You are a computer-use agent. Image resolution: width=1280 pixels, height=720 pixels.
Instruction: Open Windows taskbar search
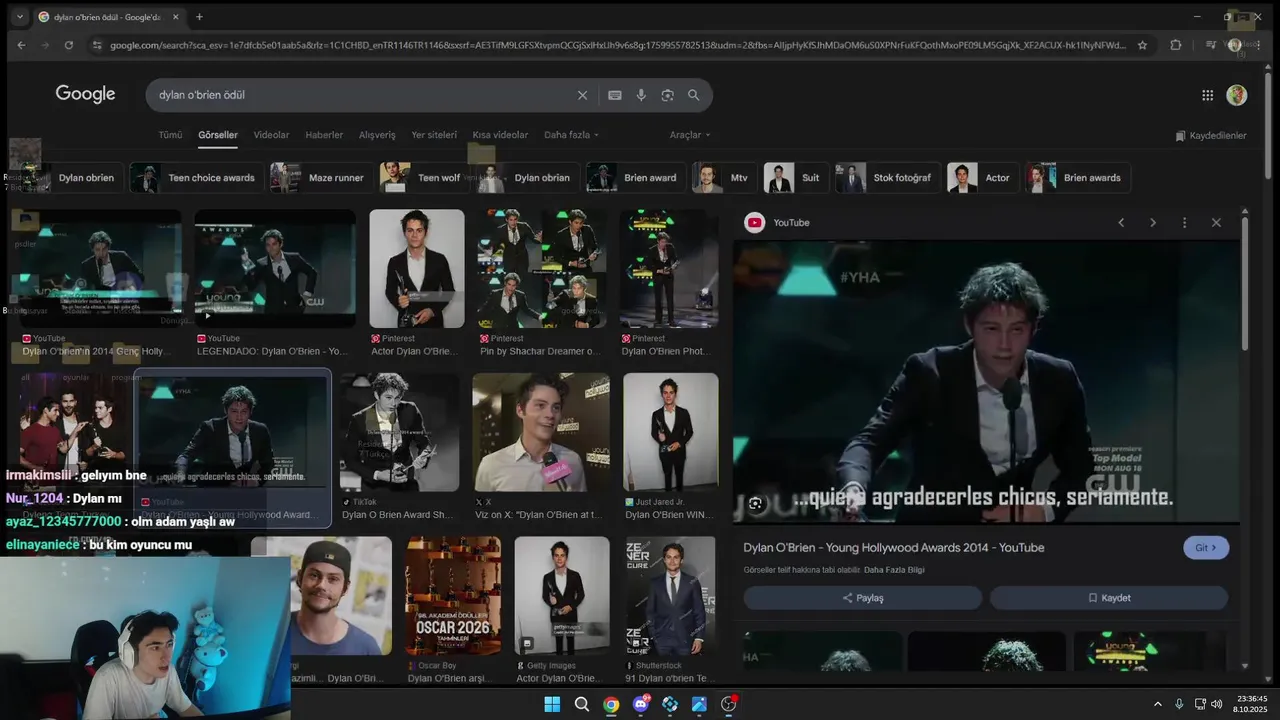pyautogui.click(x=581, y=704)
